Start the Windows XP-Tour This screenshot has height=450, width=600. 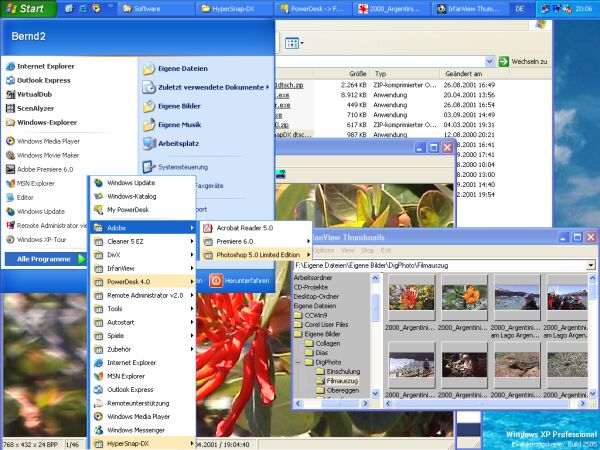tap(36, 240)
